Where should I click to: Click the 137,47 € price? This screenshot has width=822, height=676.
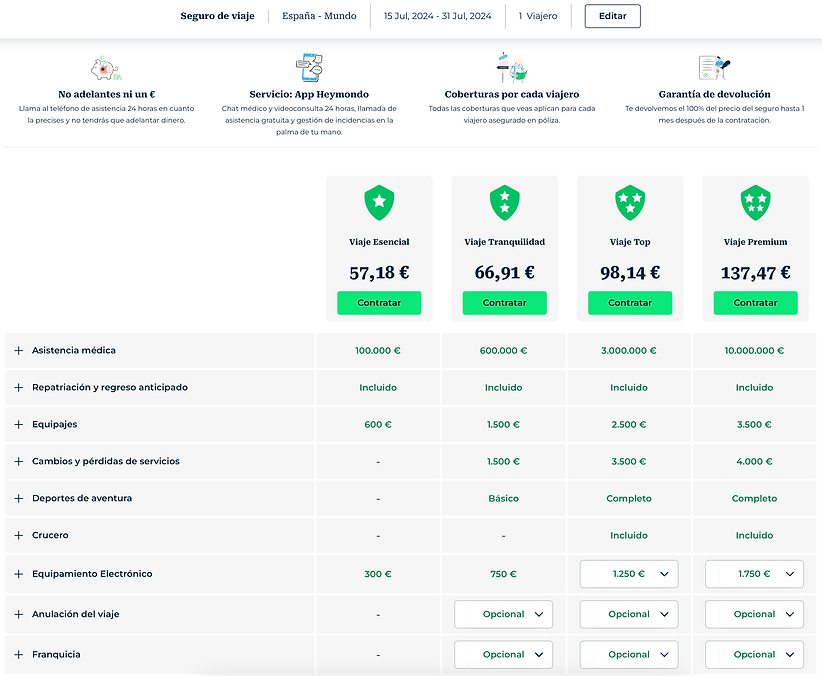(755, 273)
